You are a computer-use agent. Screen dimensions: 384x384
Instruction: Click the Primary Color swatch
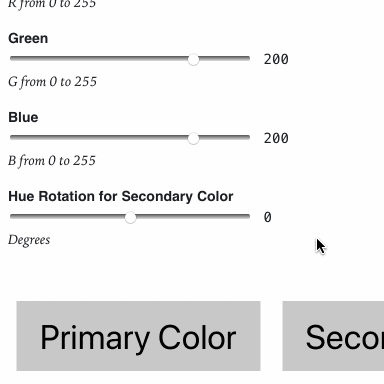138,336
